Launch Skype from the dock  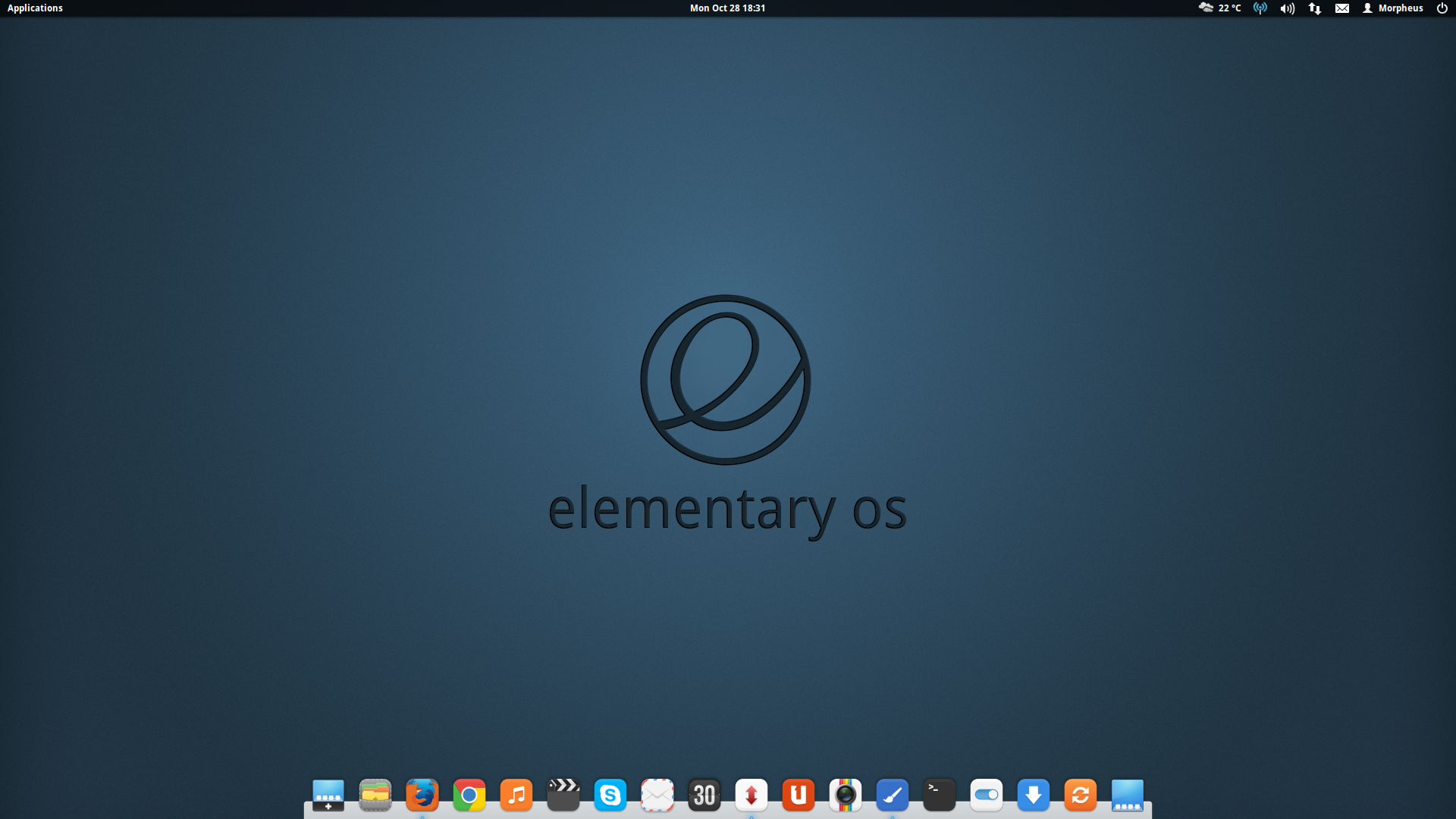click(x=610, y=795)
